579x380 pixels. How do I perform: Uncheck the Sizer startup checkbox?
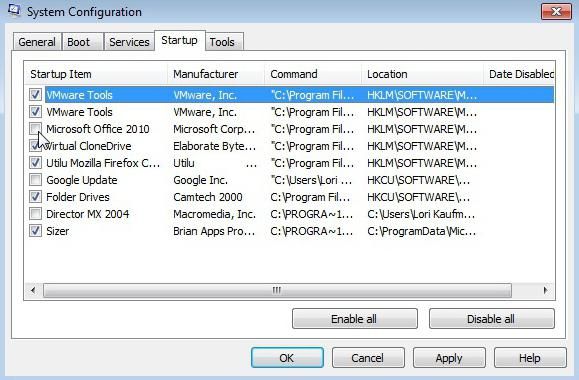(35, 231)
